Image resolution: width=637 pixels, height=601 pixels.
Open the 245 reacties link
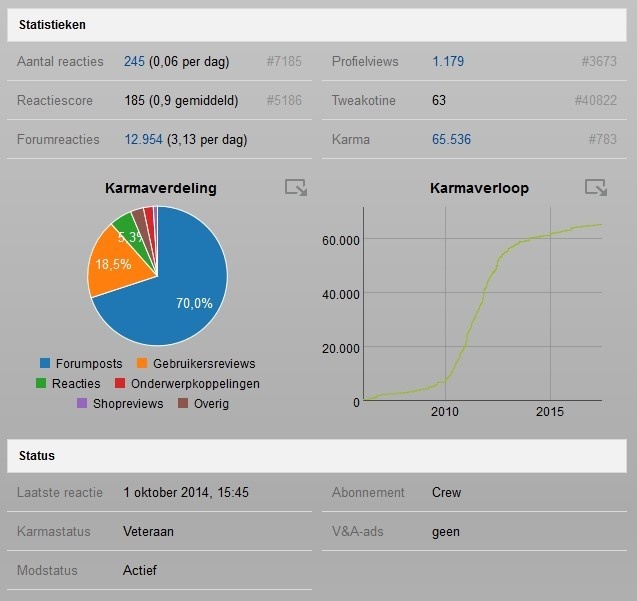pos(134,61)
